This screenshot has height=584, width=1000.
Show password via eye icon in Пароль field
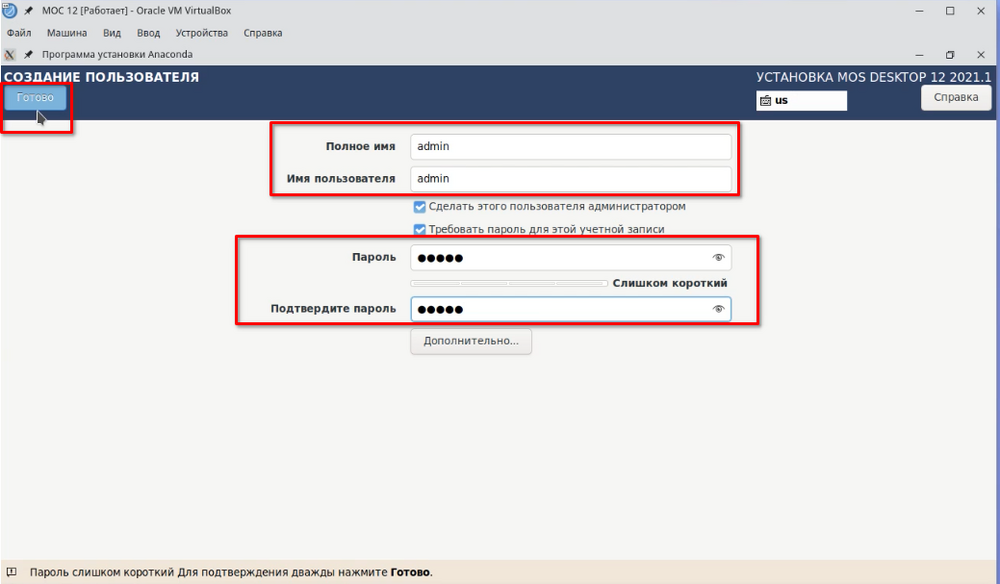[717, 258]
